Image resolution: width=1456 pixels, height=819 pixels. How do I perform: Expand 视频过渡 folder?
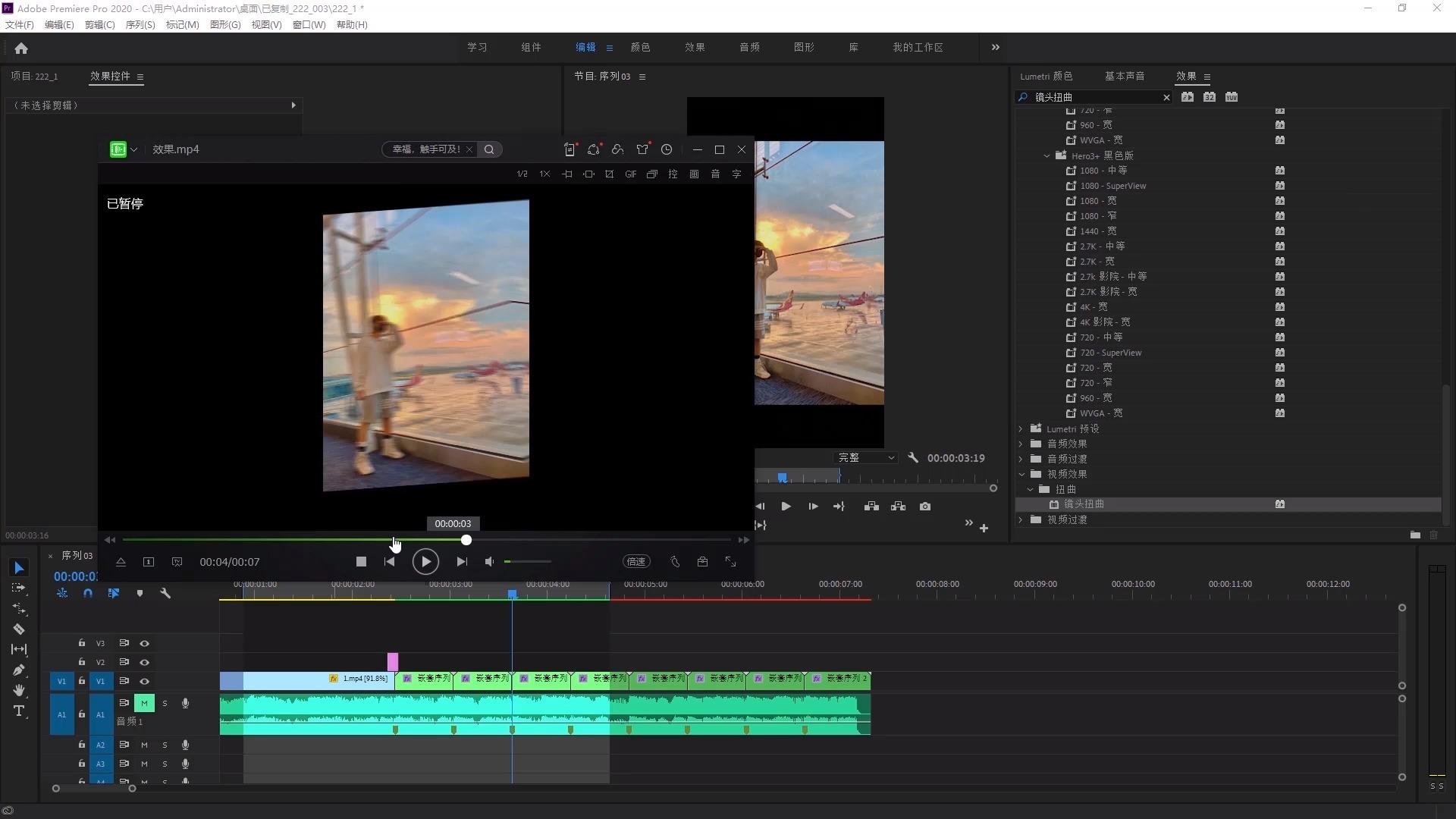pos(1021,520)
